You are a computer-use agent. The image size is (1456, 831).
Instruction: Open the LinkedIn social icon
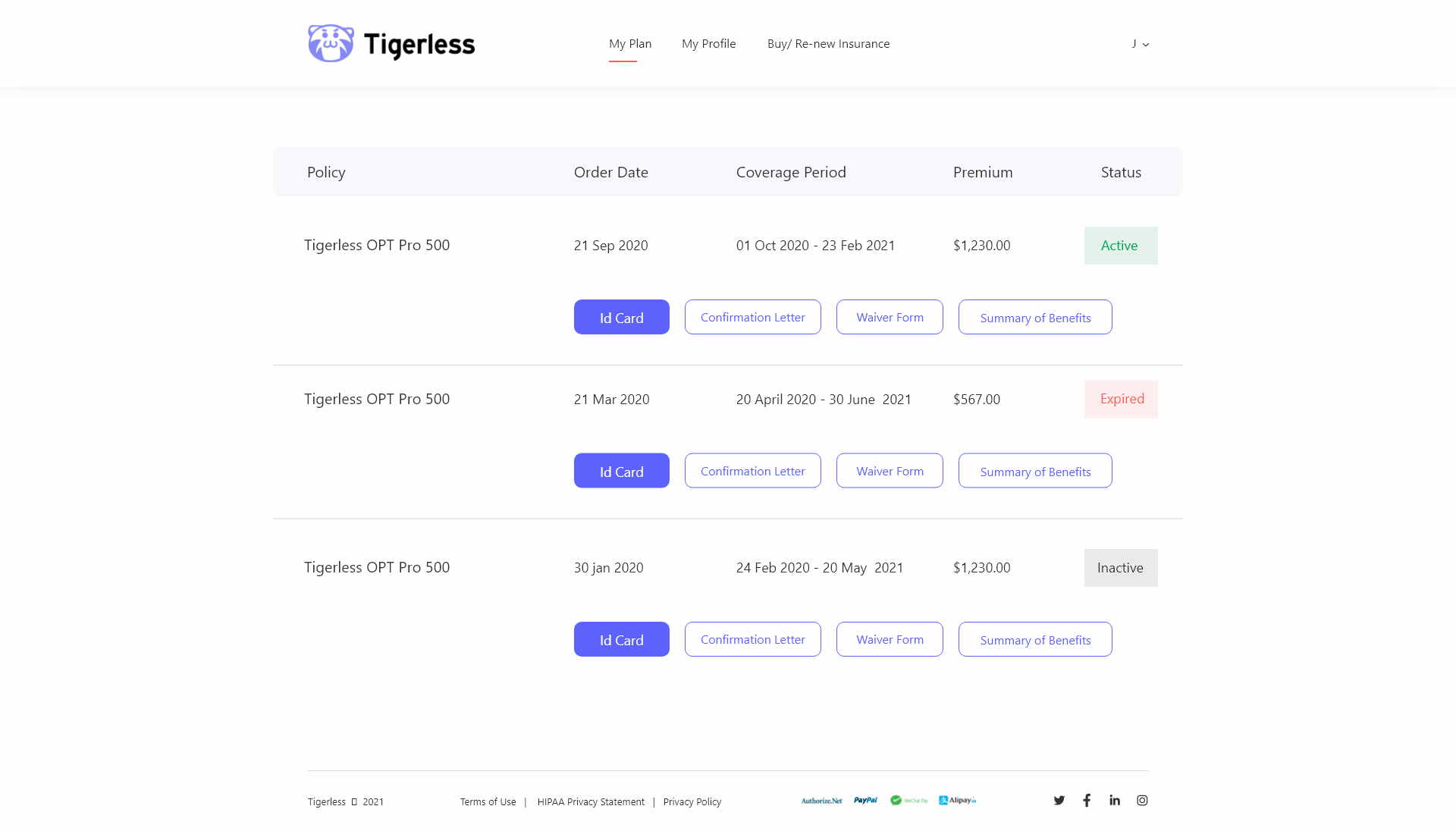point(1114,801)
